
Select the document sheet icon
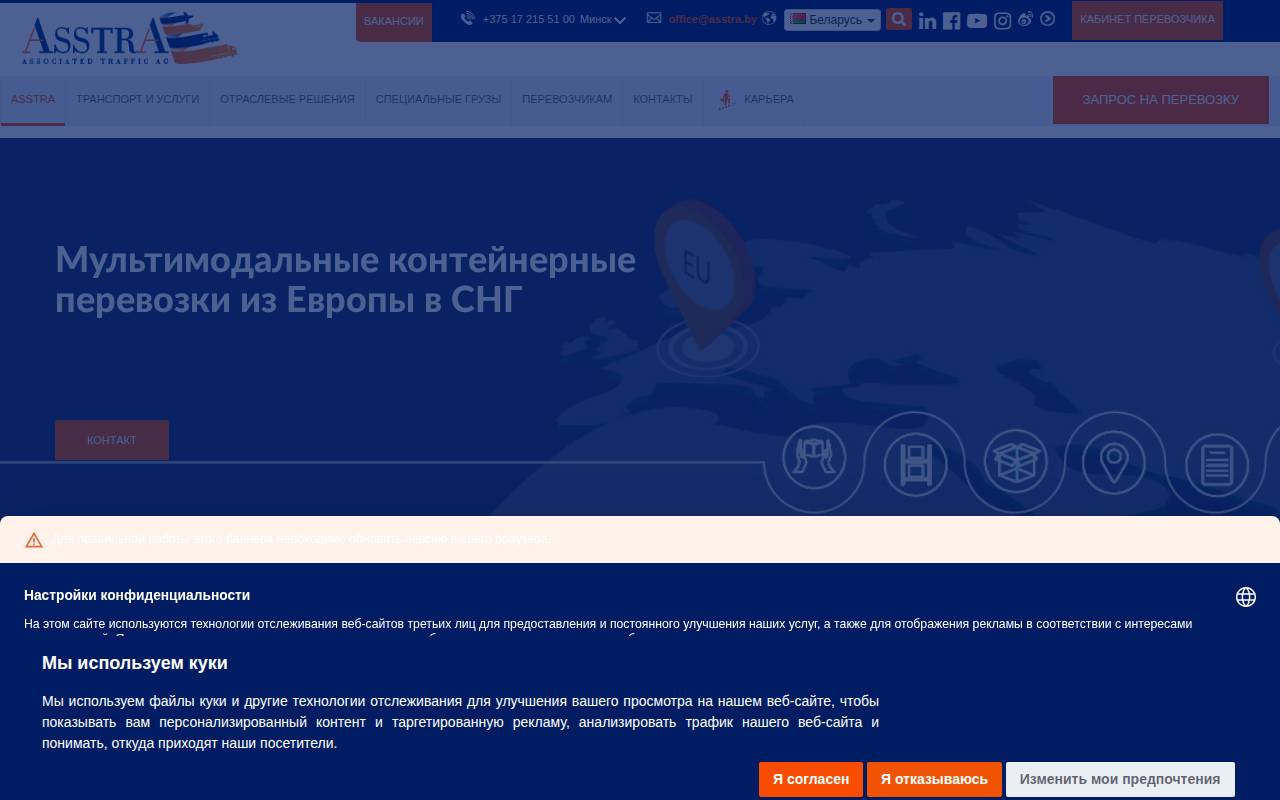click(1216, 465)
